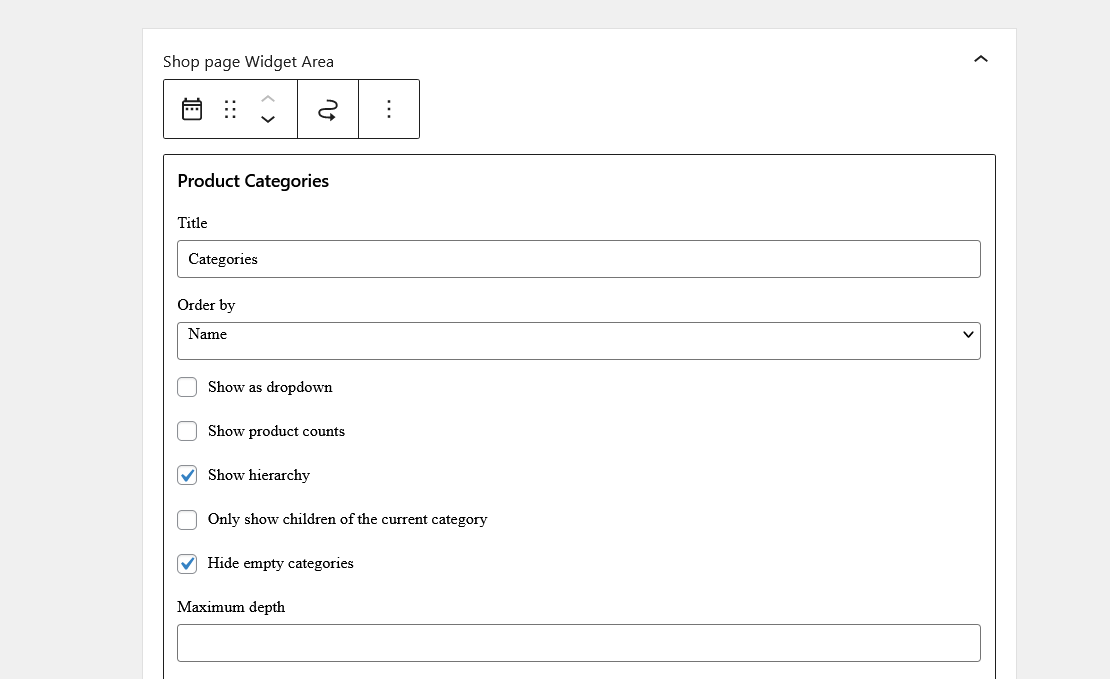The height and width of the screenshot is (679, 1110).
Task: Click the drag handle dots icon
Action: pos(230,109)
